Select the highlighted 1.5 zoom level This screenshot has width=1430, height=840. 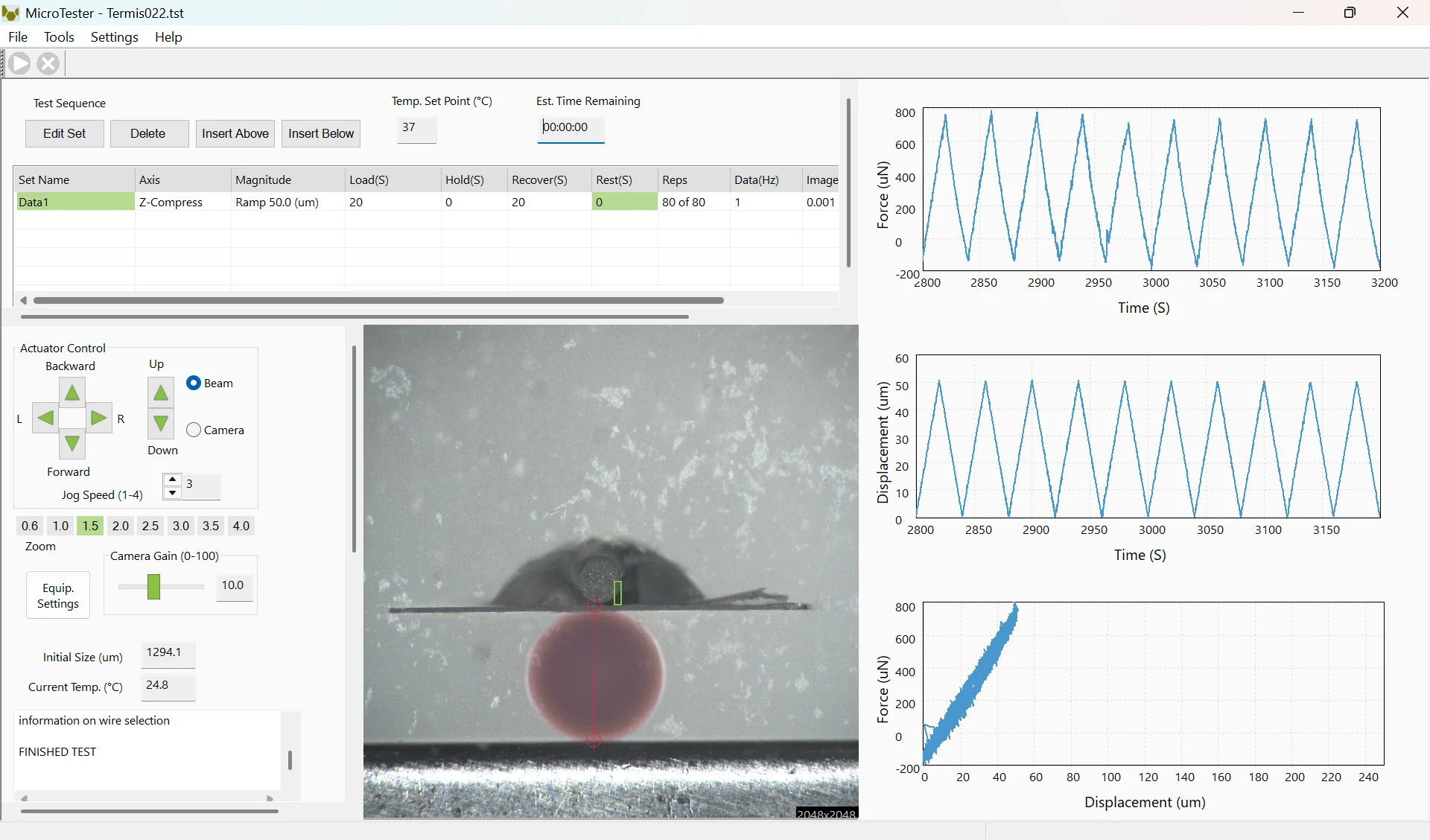[x=90, y=526]
